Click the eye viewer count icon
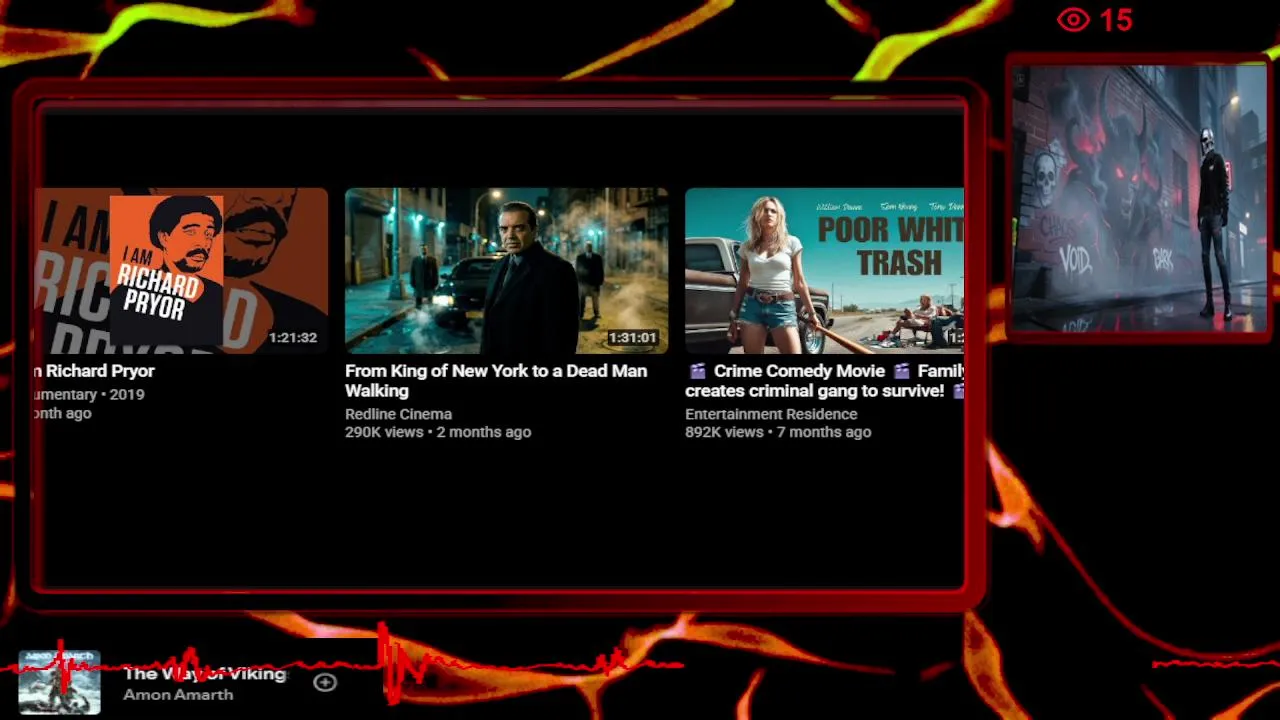The width and height of the screenshot is (1280, 720). (1074, 20)
